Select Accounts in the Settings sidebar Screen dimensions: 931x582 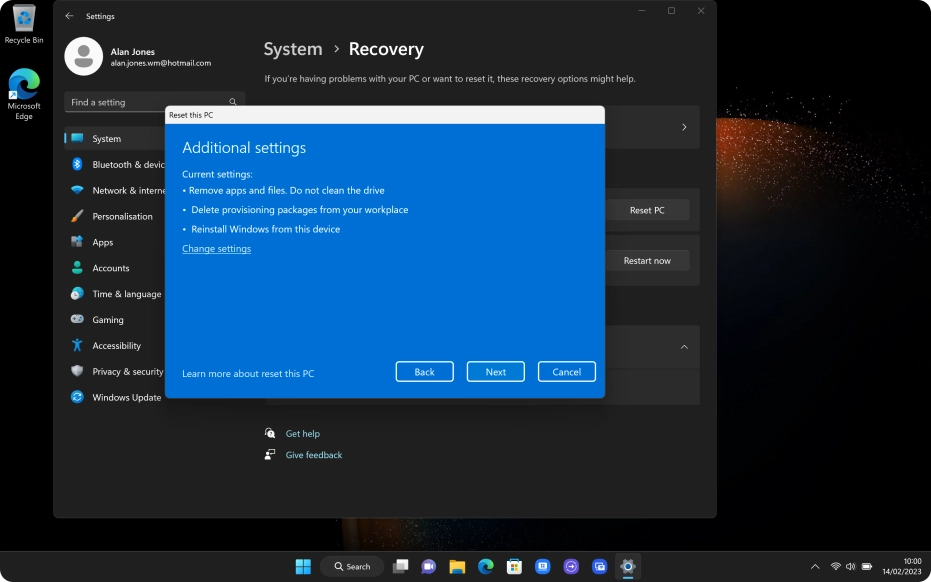coord(113,268)
